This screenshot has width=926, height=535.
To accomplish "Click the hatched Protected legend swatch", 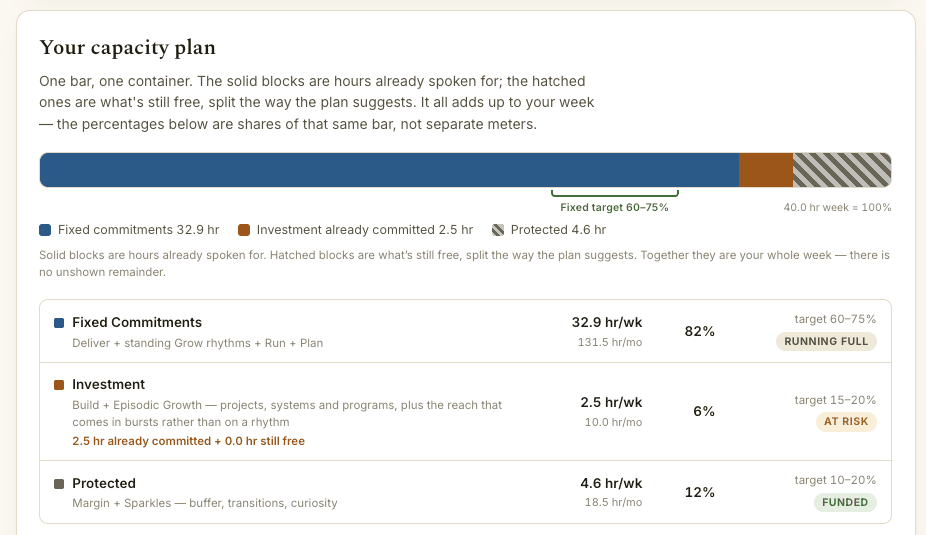I will [498, 230].
